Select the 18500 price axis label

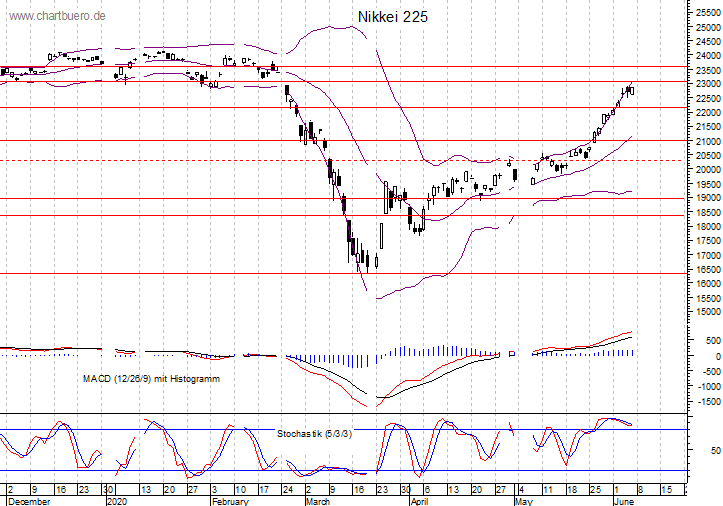[x=708, y=212]
